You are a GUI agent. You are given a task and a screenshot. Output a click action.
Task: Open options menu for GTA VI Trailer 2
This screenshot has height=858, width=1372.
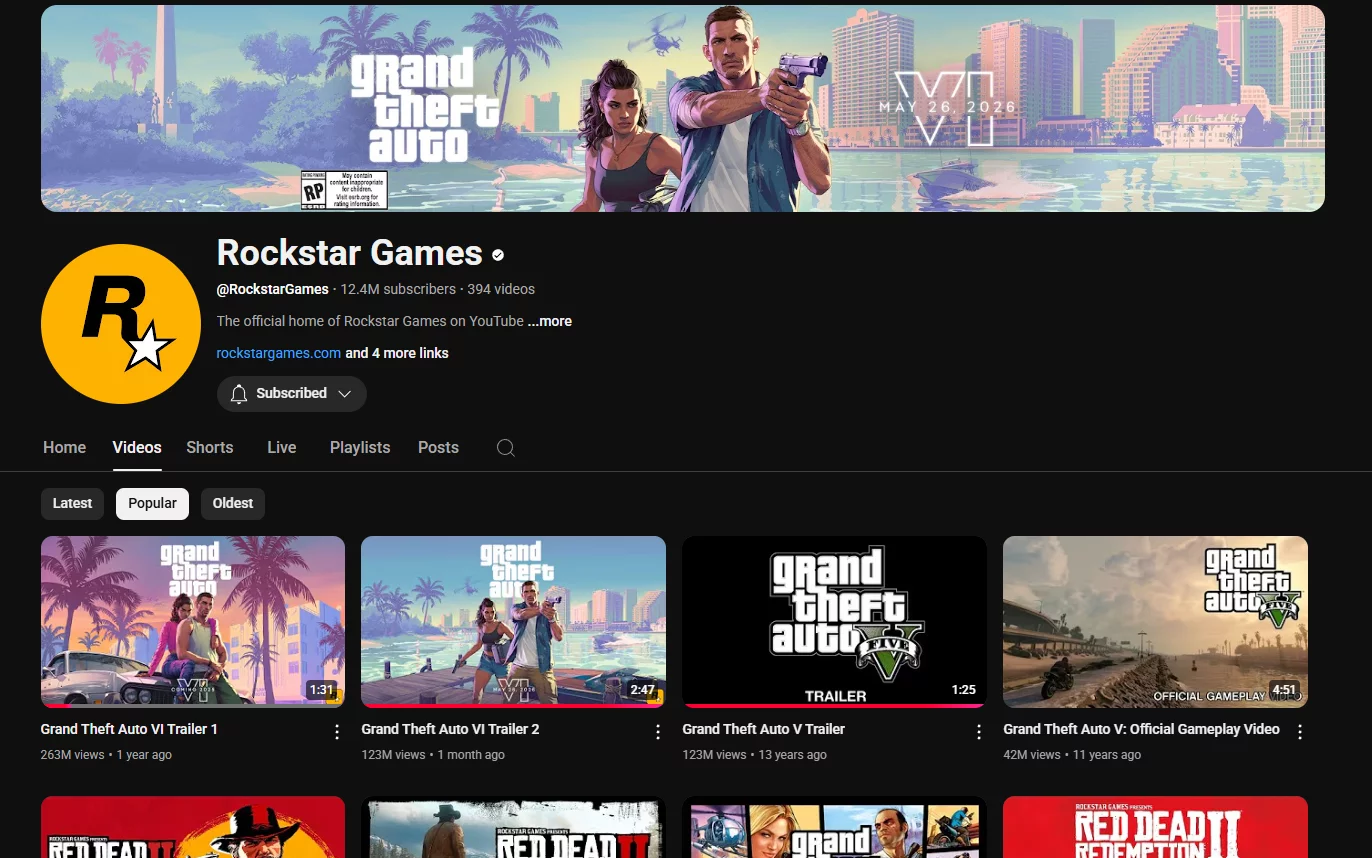click(658, 732)
